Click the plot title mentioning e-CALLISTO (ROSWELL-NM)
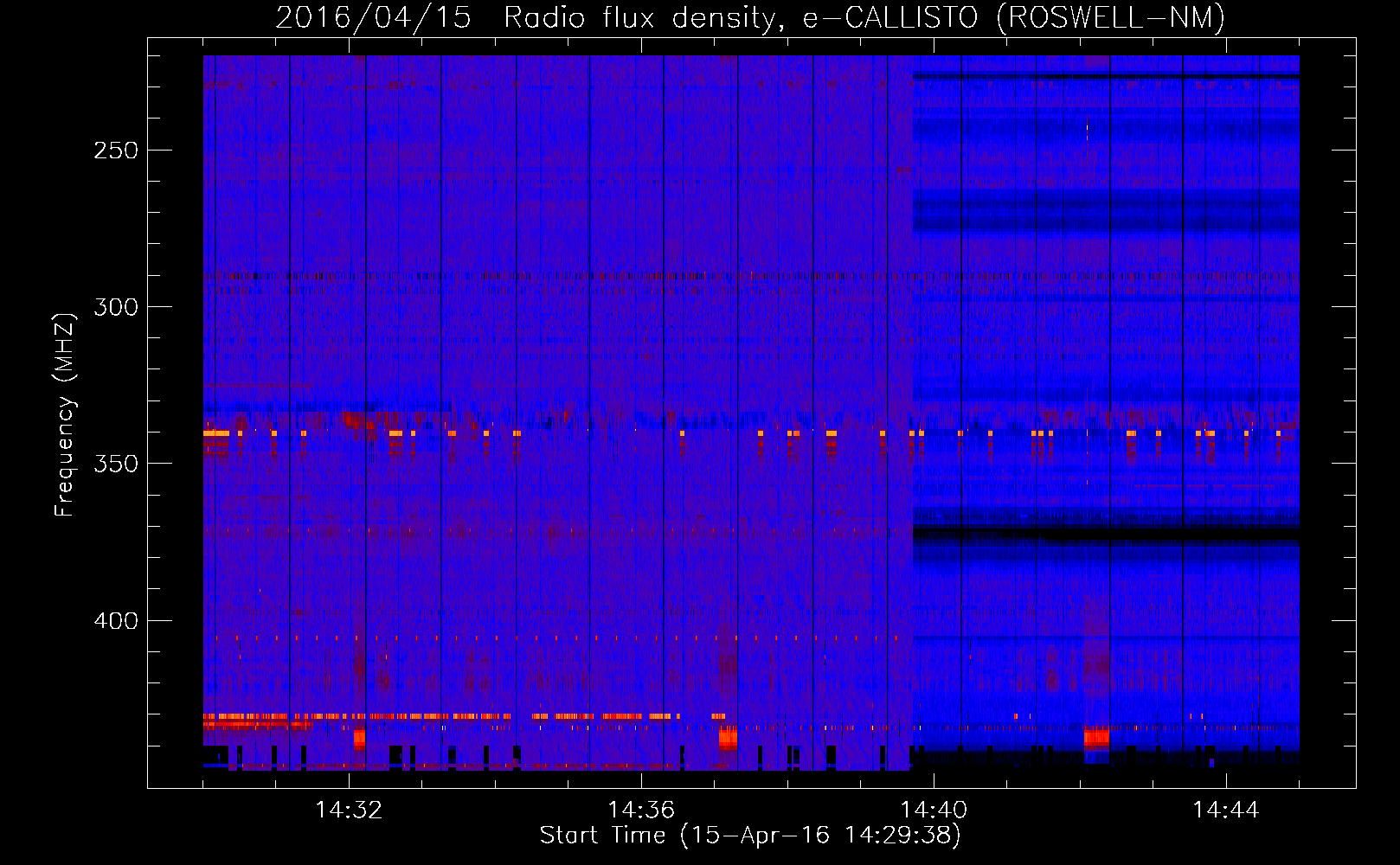 [x=750, y=17]
